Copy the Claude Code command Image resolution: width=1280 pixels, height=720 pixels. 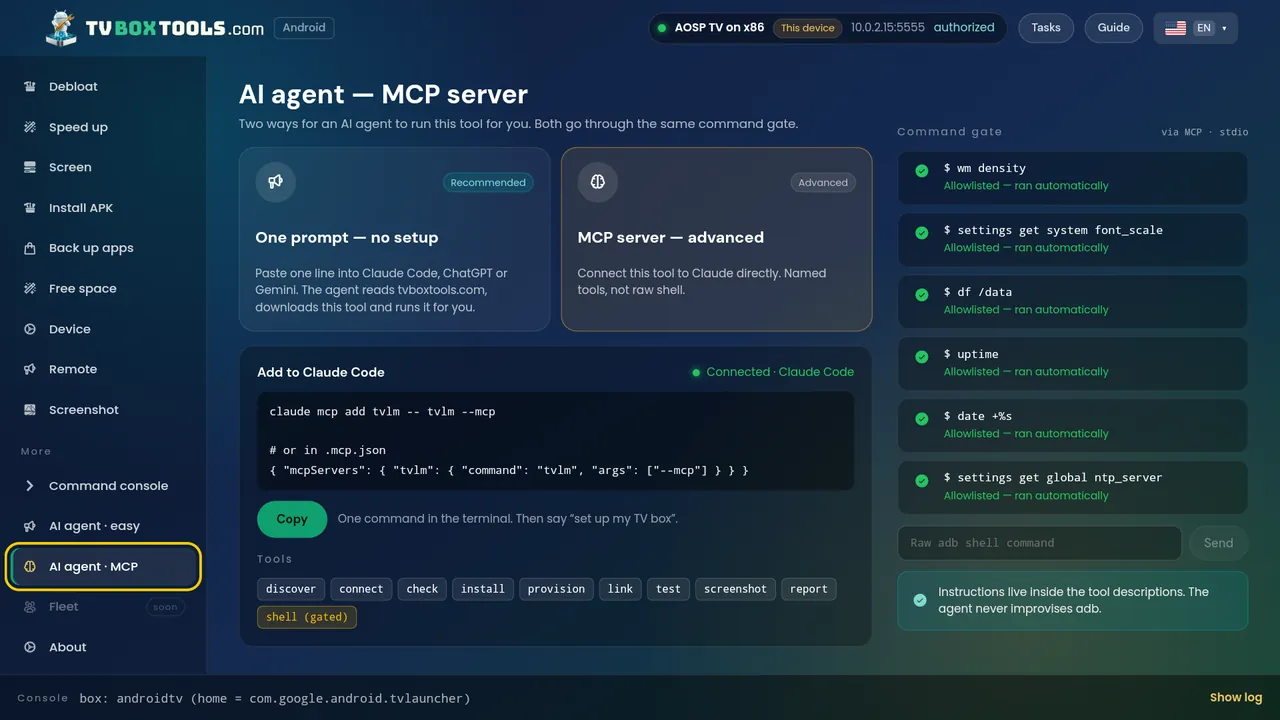(x=292, y=519)
